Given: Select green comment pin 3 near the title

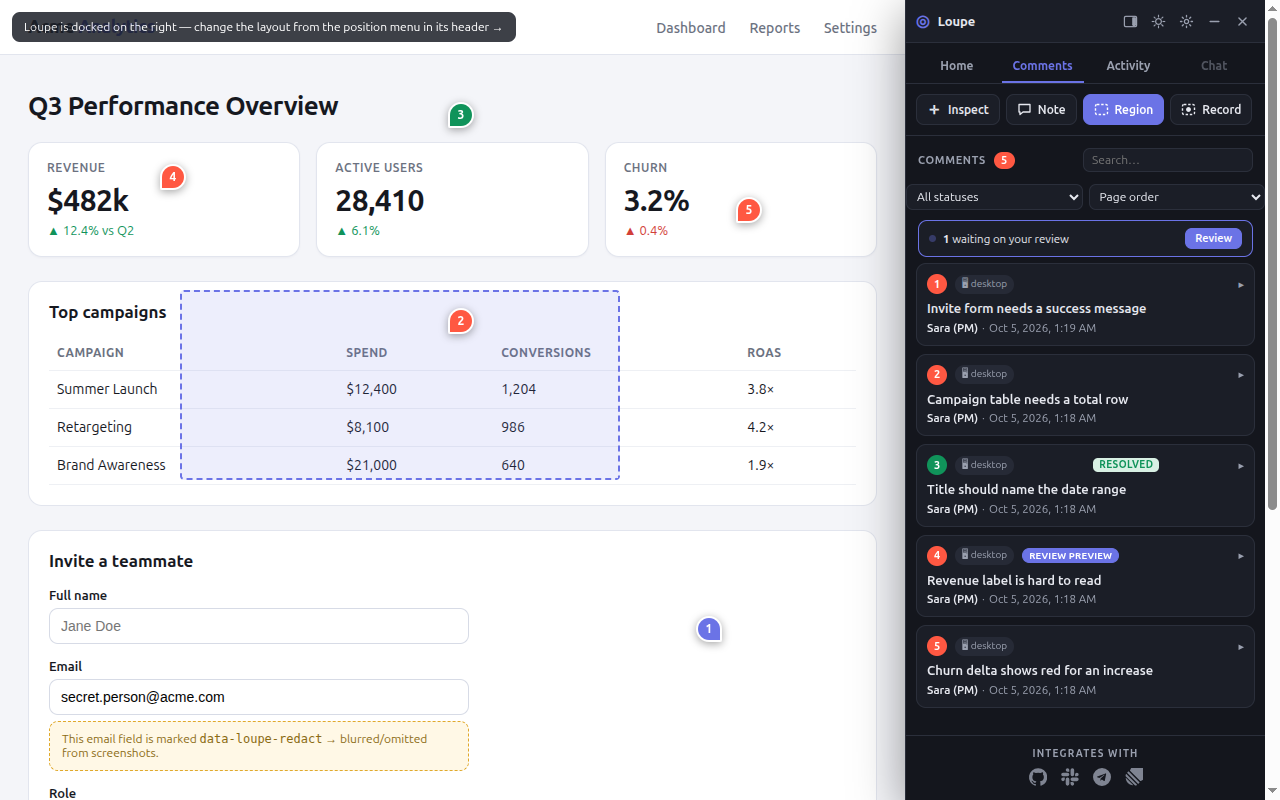Looking at the screenshot, I should coord(460,115).
